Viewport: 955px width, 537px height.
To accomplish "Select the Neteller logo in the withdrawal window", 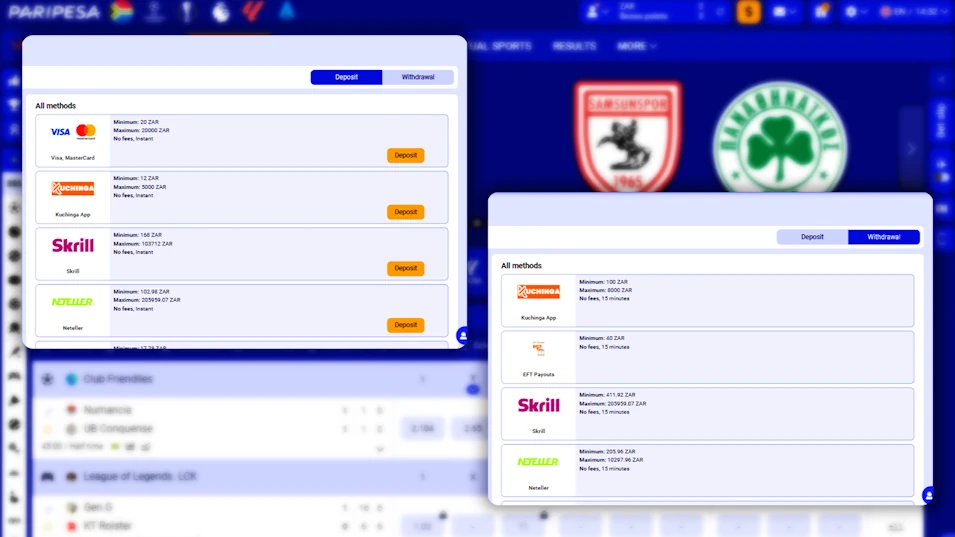I will click(538, 462).
